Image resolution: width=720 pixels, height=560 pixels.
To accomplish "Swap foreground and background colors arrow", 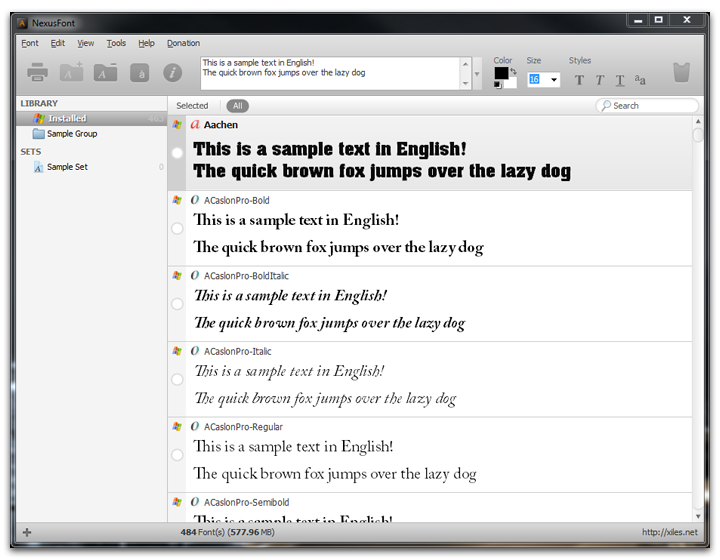I will [513, 72].
